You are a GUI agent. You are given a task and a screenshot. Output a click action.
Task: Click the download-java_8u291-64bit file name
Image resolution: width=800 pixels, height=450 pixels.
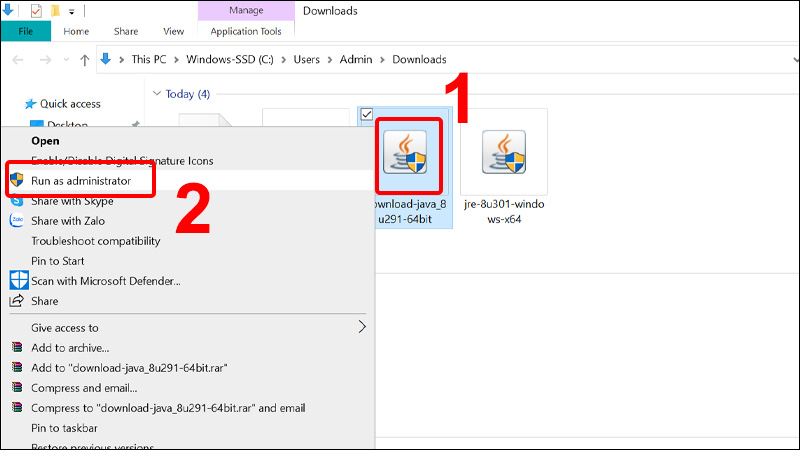(x=411, y=211)
